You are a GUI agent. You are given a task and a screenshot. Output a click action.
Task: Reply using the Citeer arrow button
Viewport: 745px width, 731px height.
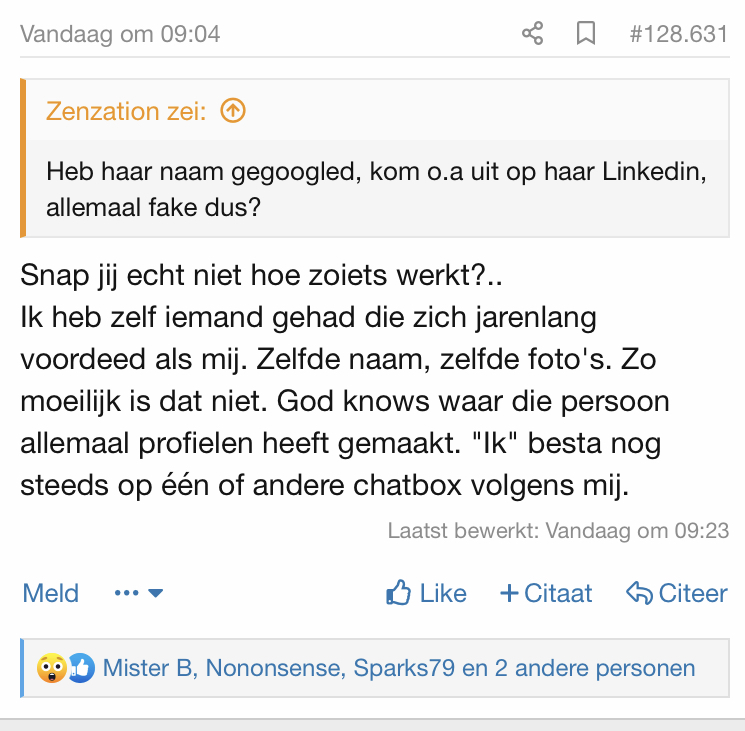pos(676,593)
